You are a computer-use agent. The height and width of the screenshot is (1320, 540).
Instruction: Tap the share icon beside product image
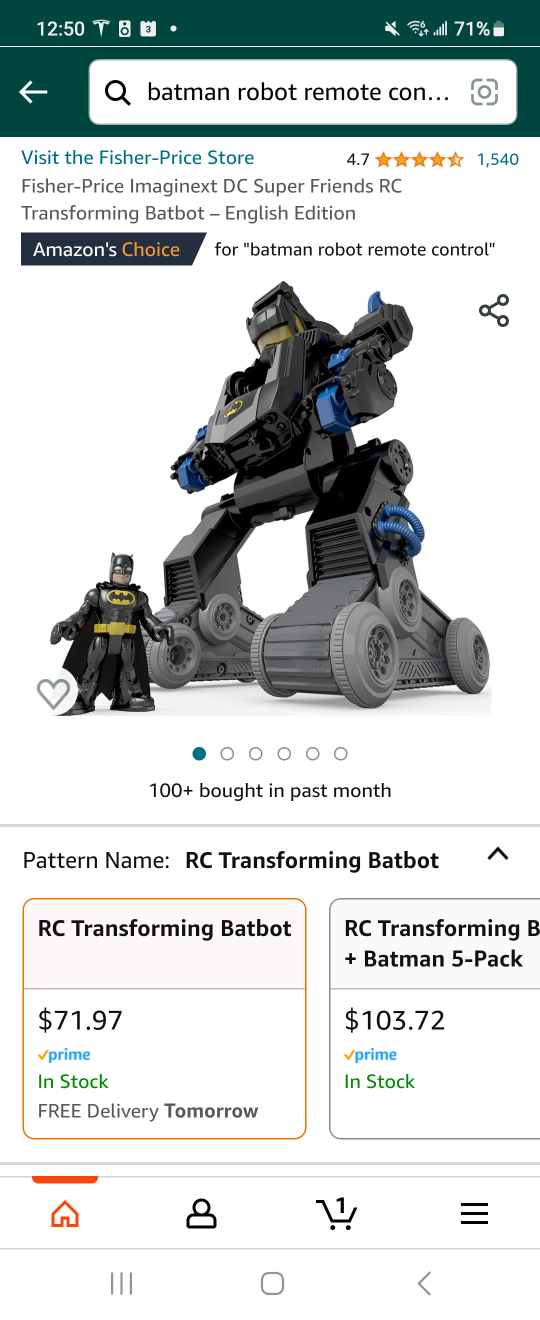[x=494, y=310]
